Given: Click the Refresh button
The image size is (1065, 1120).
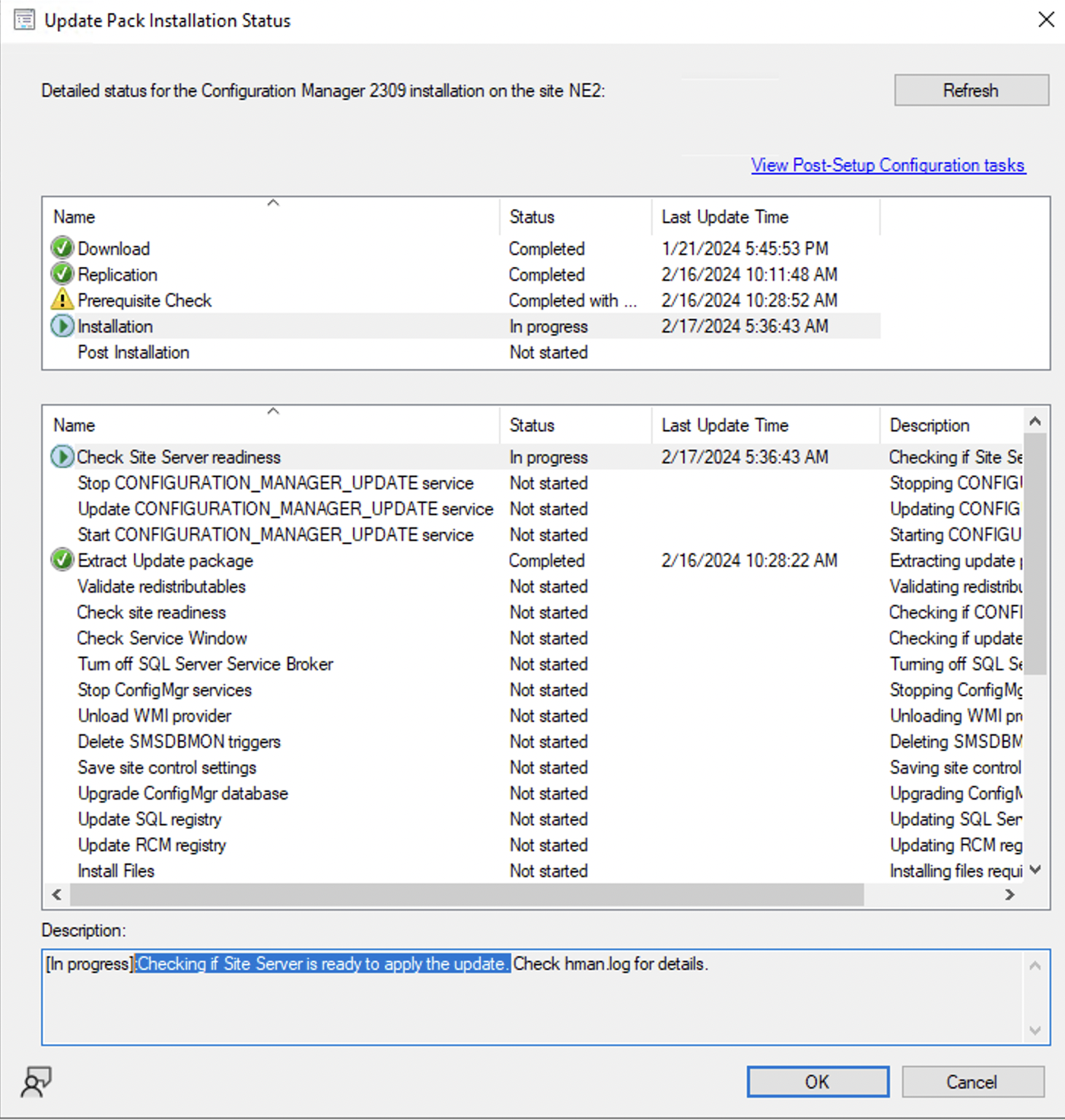Looking at the screenshot, I should (971, 91).
